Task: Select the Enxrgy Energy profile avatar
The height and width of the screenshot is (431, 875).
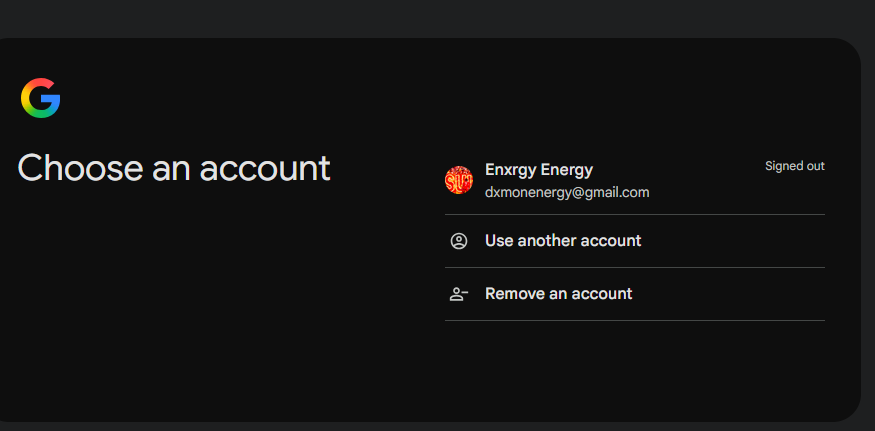Action: pyautogui.click(x=459, y=180)
